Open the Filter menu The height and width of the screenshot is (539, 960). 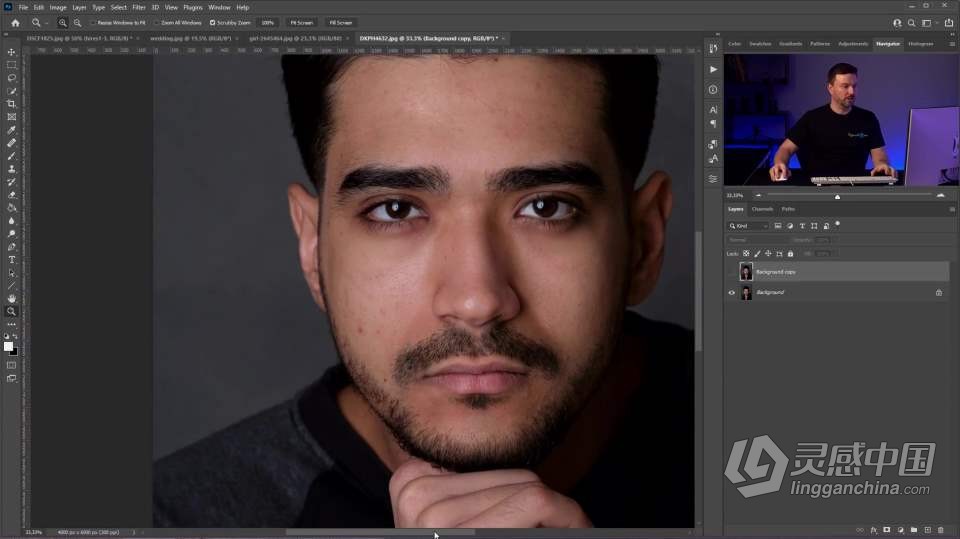pyautogui.click(x=139, y=7)
